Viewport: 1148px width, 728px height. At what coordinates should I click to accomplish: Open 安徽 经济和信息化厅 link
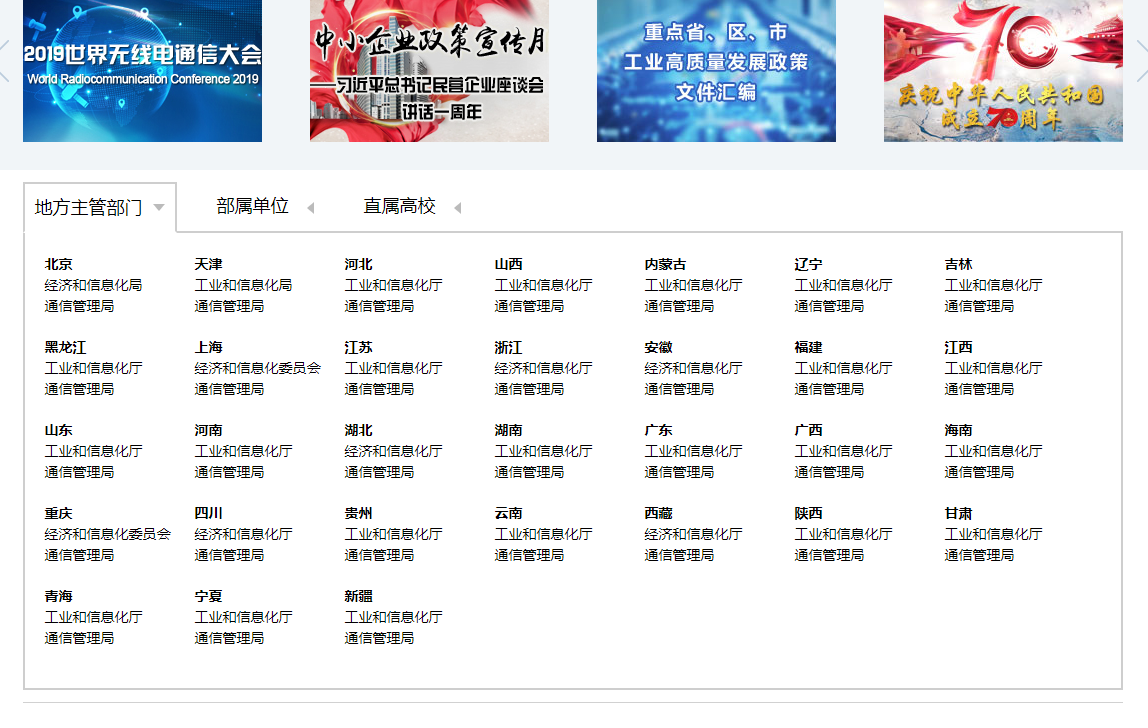click(693, 368)
